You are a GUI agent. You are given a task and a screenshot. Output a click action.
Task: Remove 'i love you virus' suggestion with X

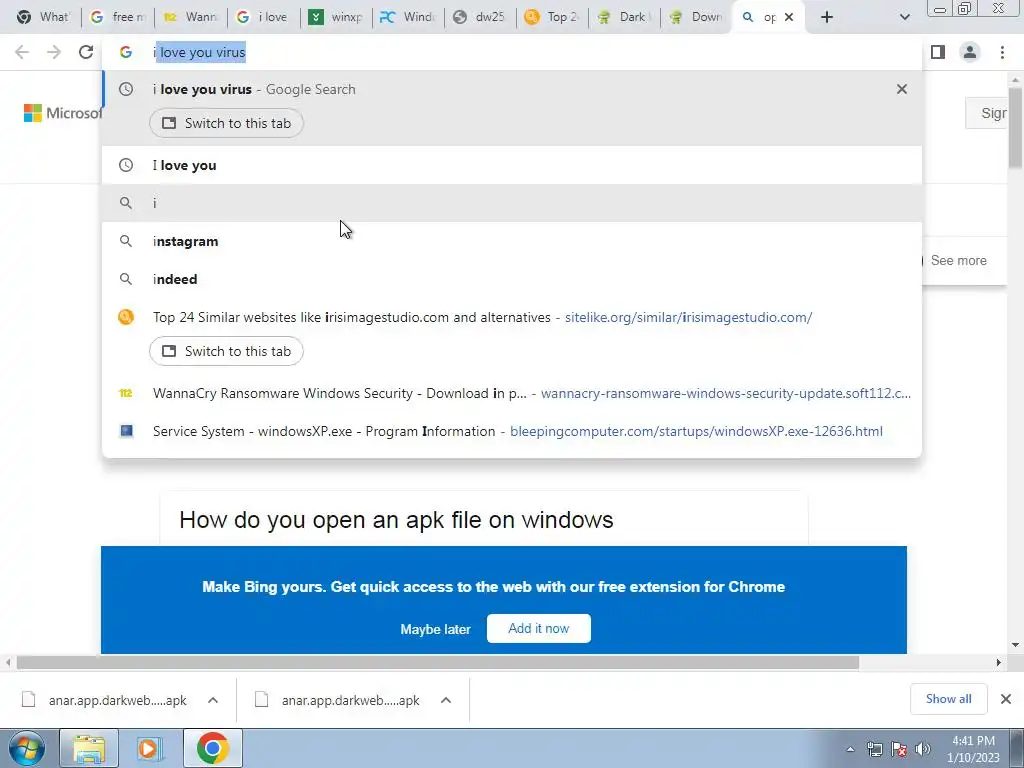click(902, 89)
